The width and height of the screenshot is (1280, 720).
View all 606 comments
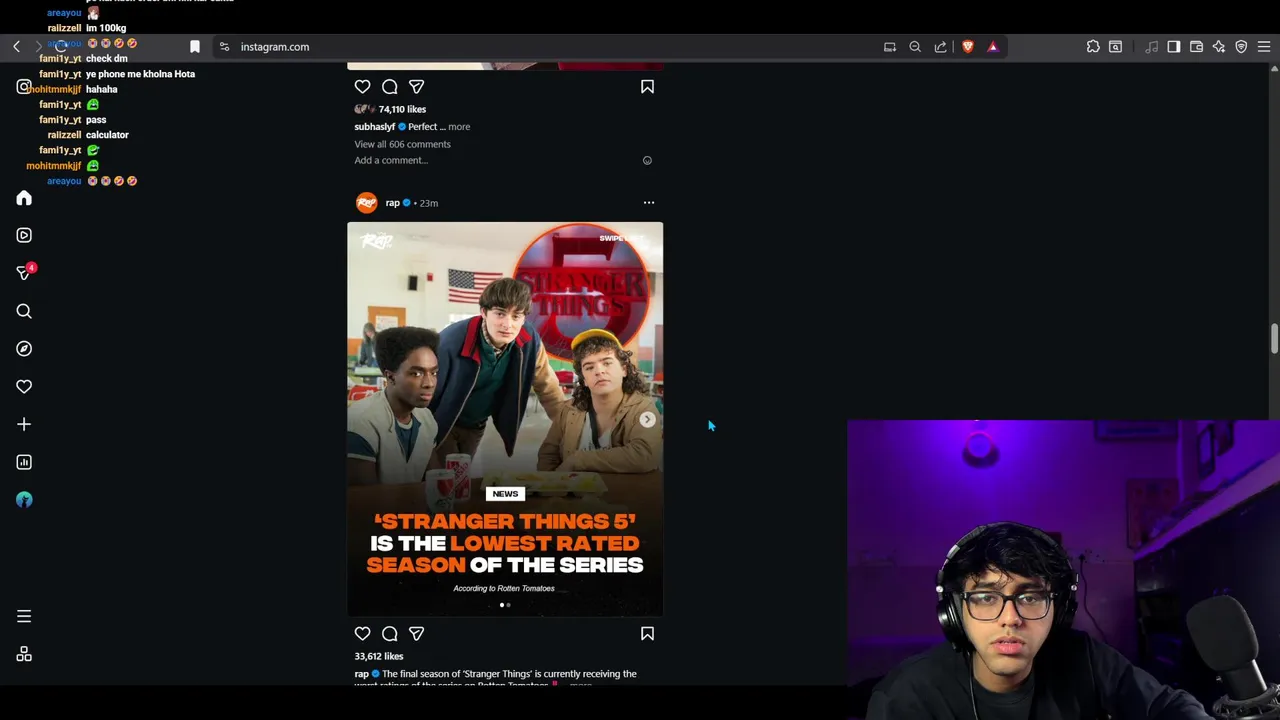coord(402,144)
